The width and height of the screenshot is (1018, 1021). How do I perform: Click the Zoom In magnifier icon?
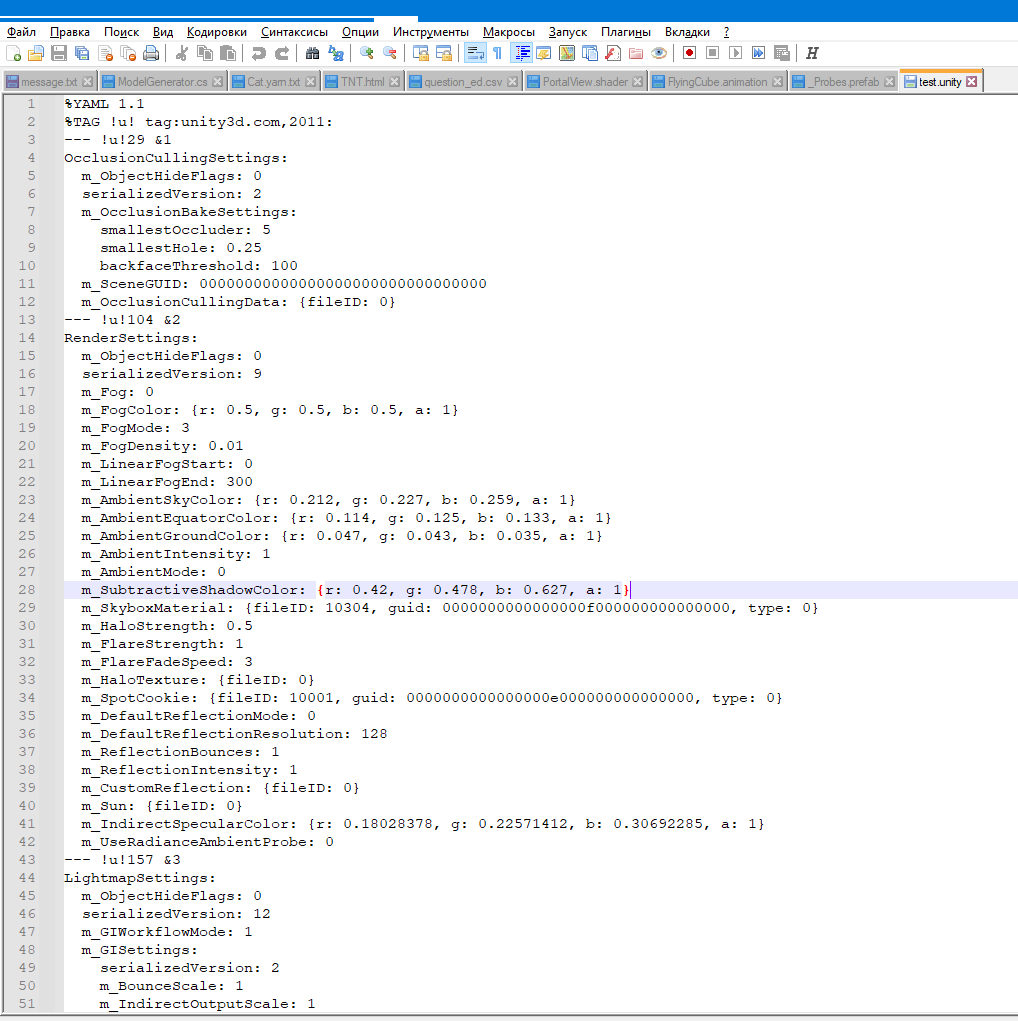click(x=367, y=53)
